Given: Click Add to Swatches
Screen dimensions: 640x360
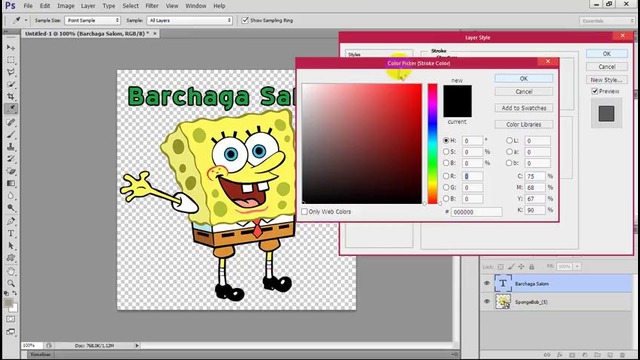Looking at the screenshot, I should click(x=524, y=108).
